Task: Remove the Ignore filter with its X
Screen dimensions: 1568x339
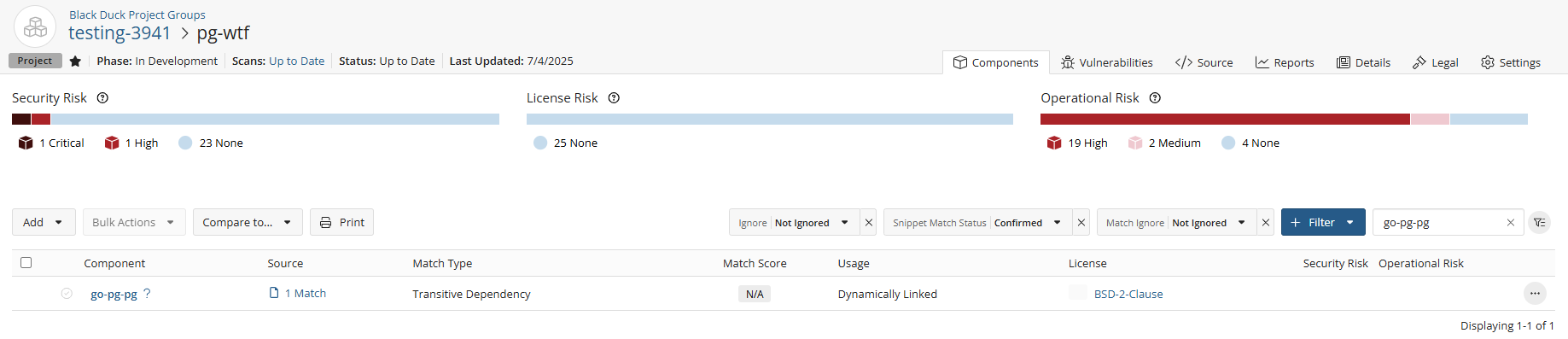Action: (869, 223)
